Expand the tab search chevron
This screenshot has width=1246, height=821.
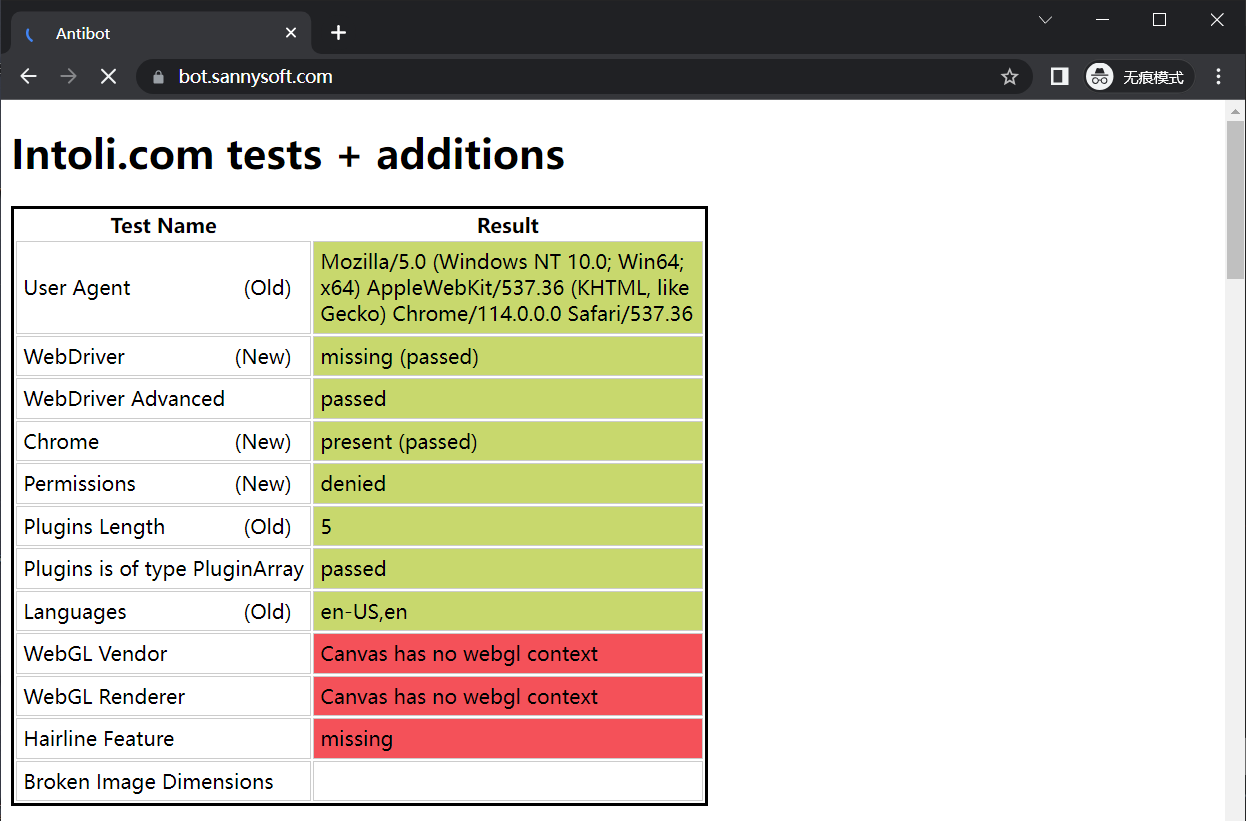pyautogui.click(x=1045, y=20)
